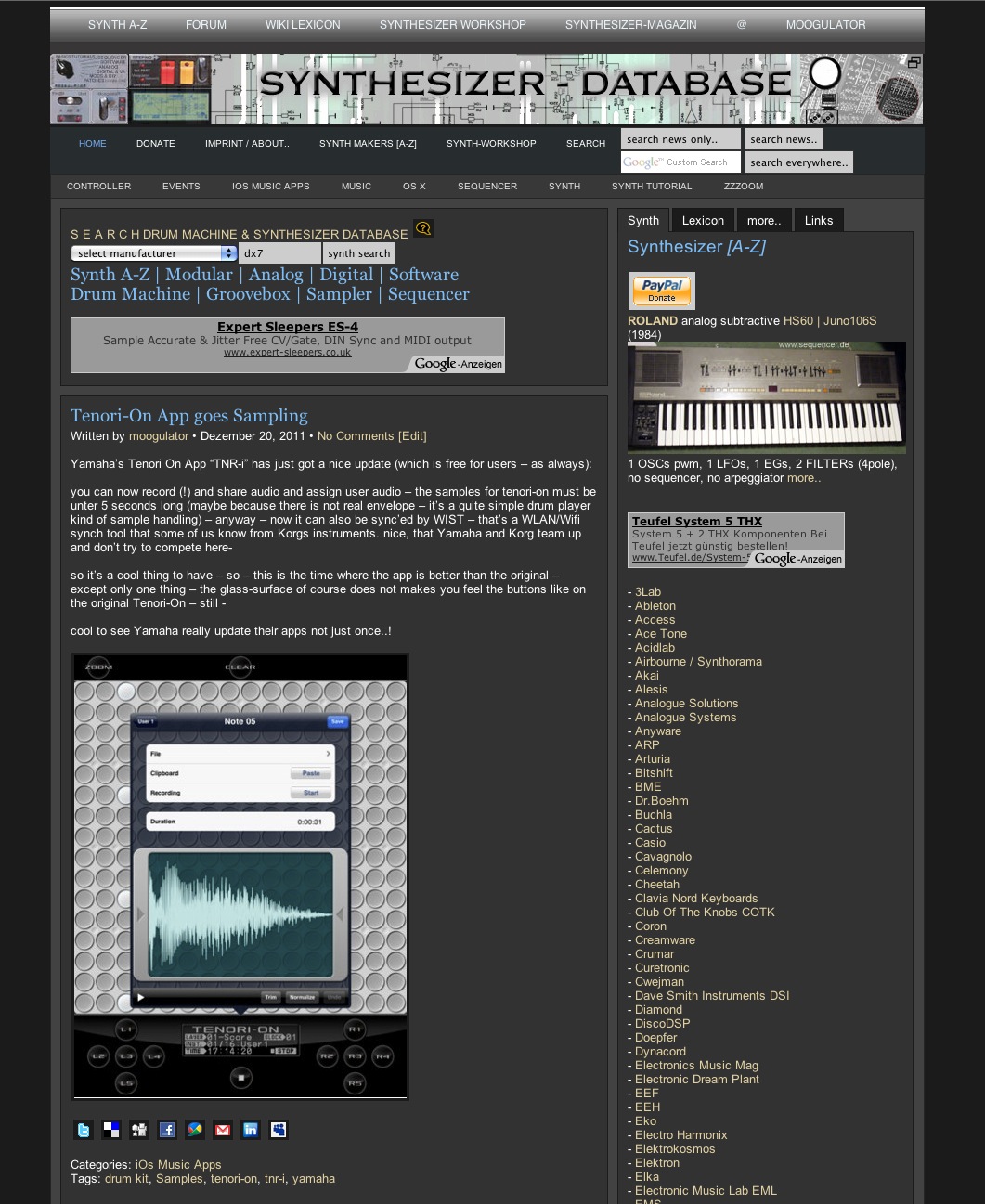Share post on Twitter icon
Image resolution: width=985 pixels, height=1204 pixels.
pyautogui.click(x=84, y=1130)
